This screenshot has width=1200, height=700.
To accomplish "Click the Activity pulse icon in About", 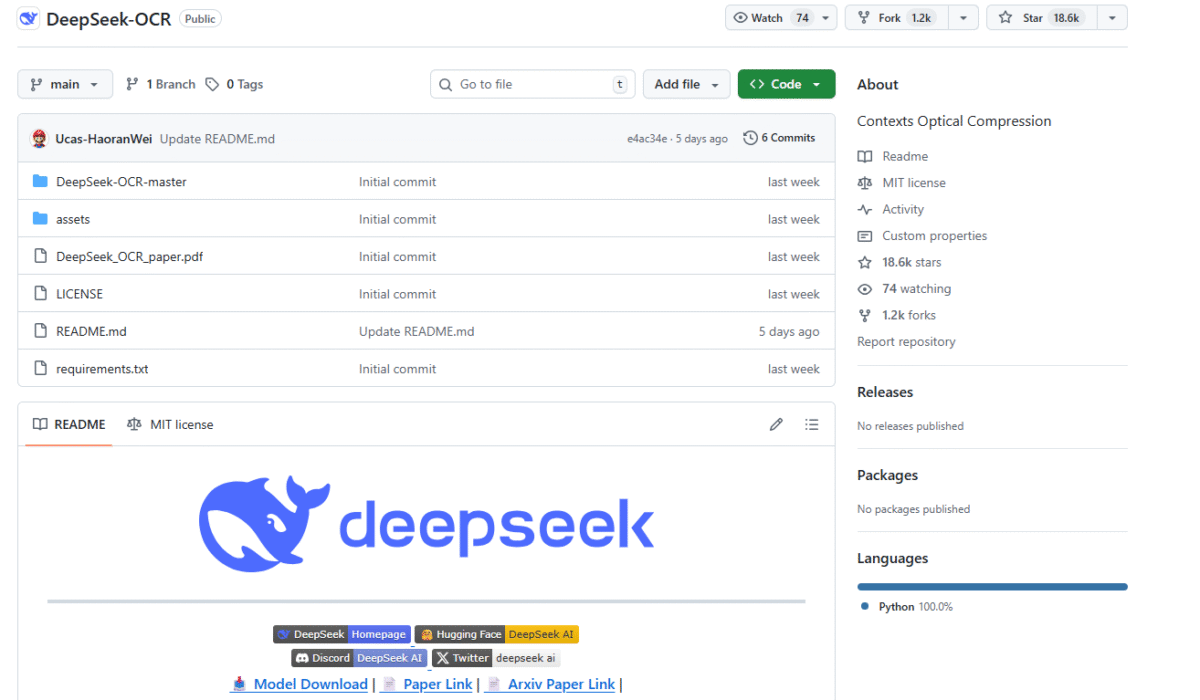I will [x=865, y=210].
